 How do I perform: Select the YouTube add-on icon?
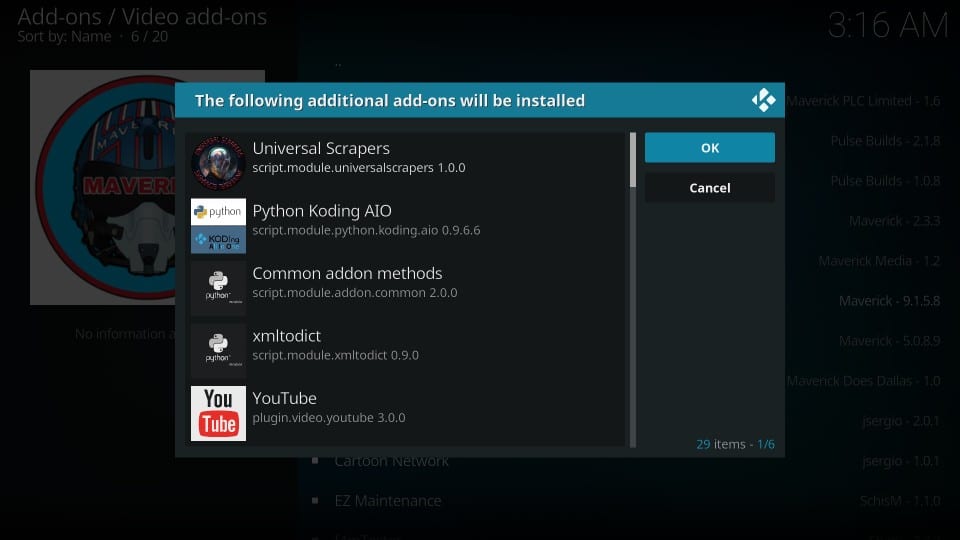218,413
